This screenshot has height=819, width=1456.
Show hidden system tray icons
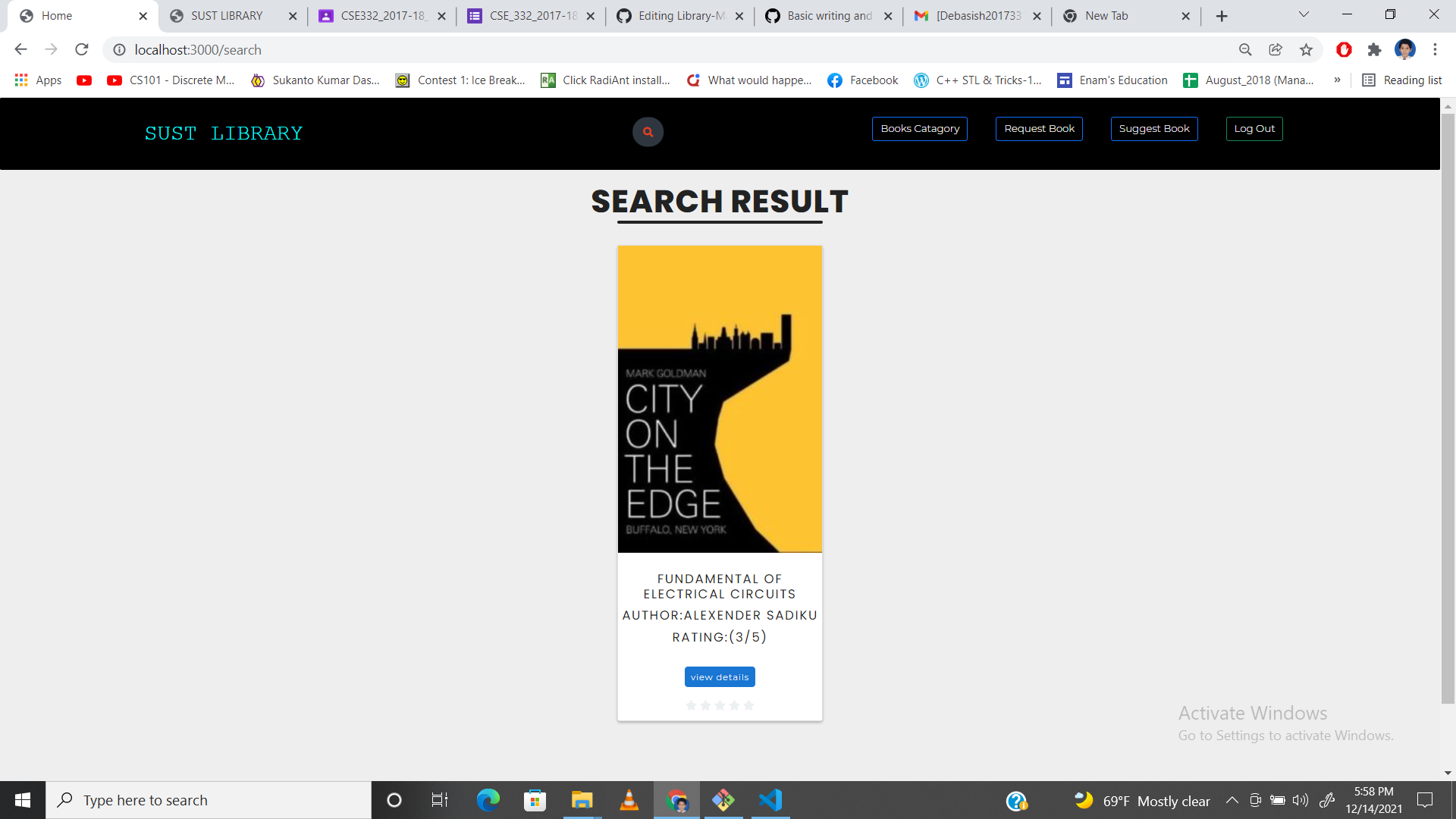1232,800
